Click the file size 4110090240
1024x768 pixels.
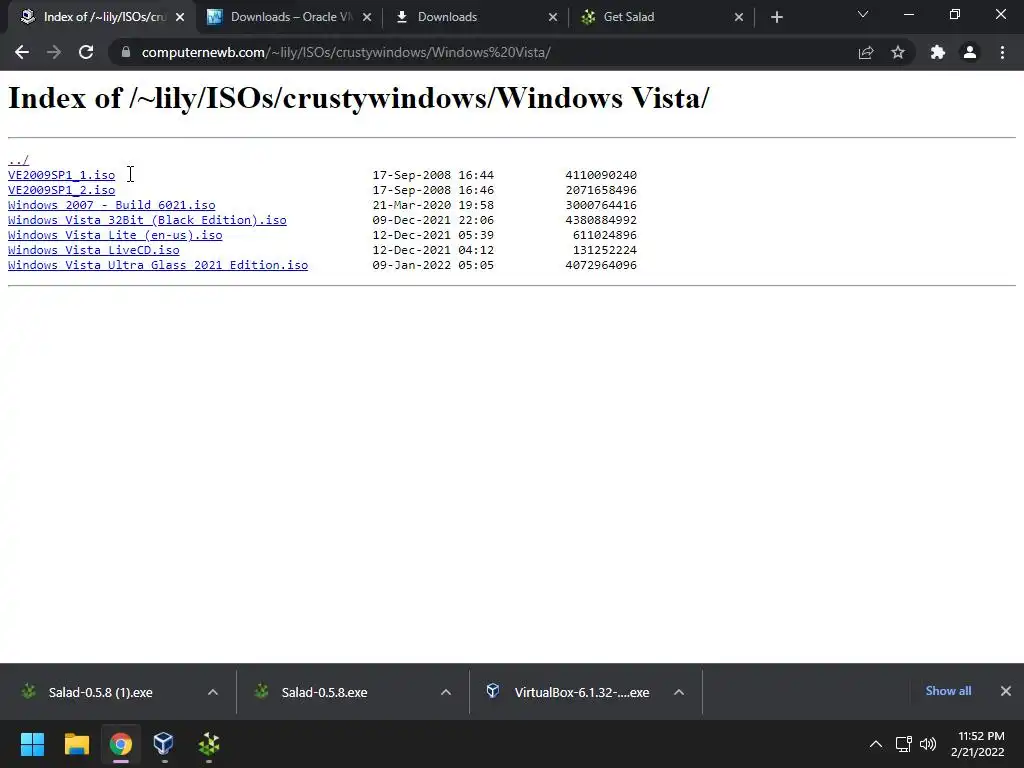point(601,175)
